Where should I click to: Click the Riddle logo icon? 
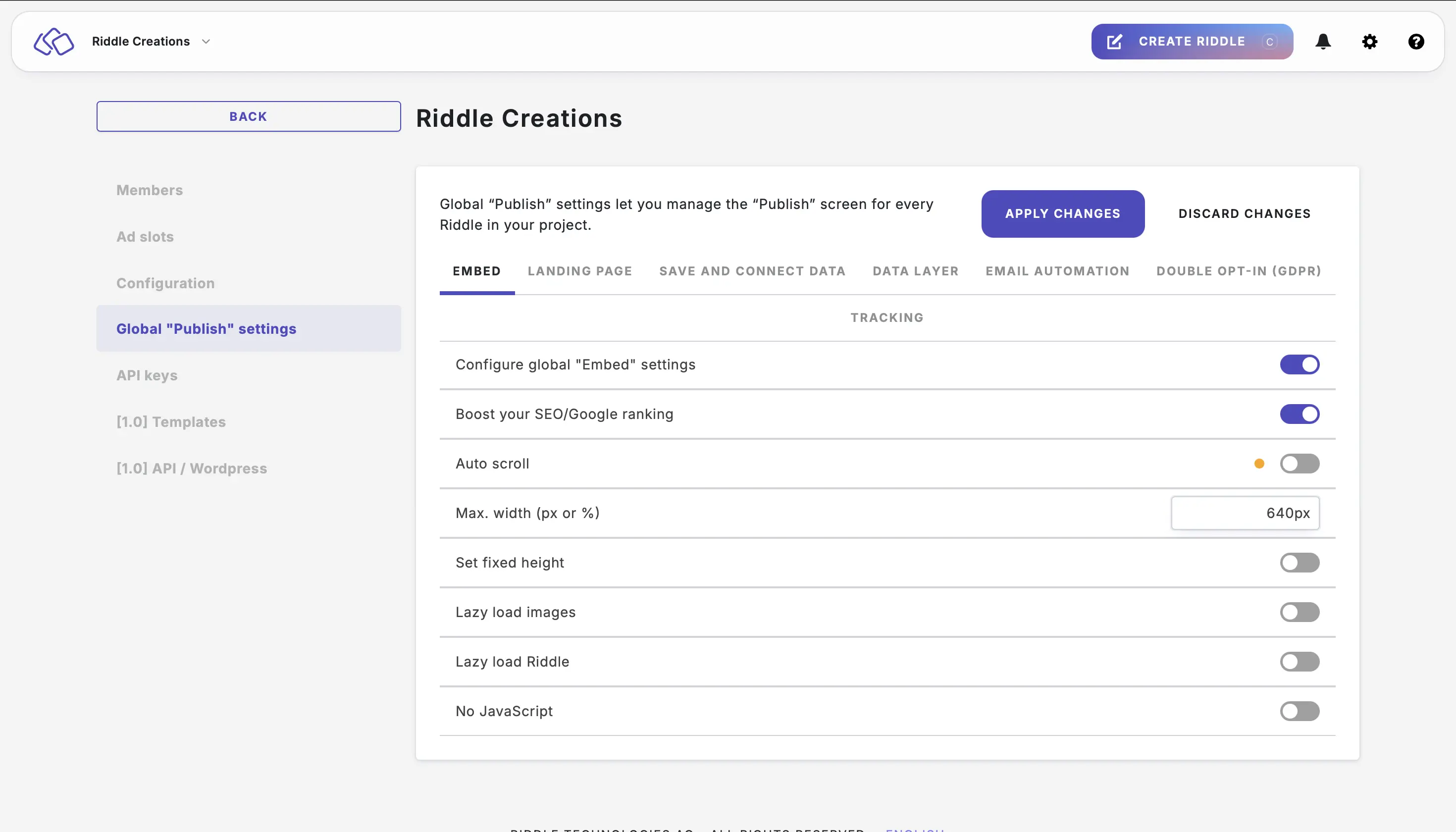(x=53, y=42)
